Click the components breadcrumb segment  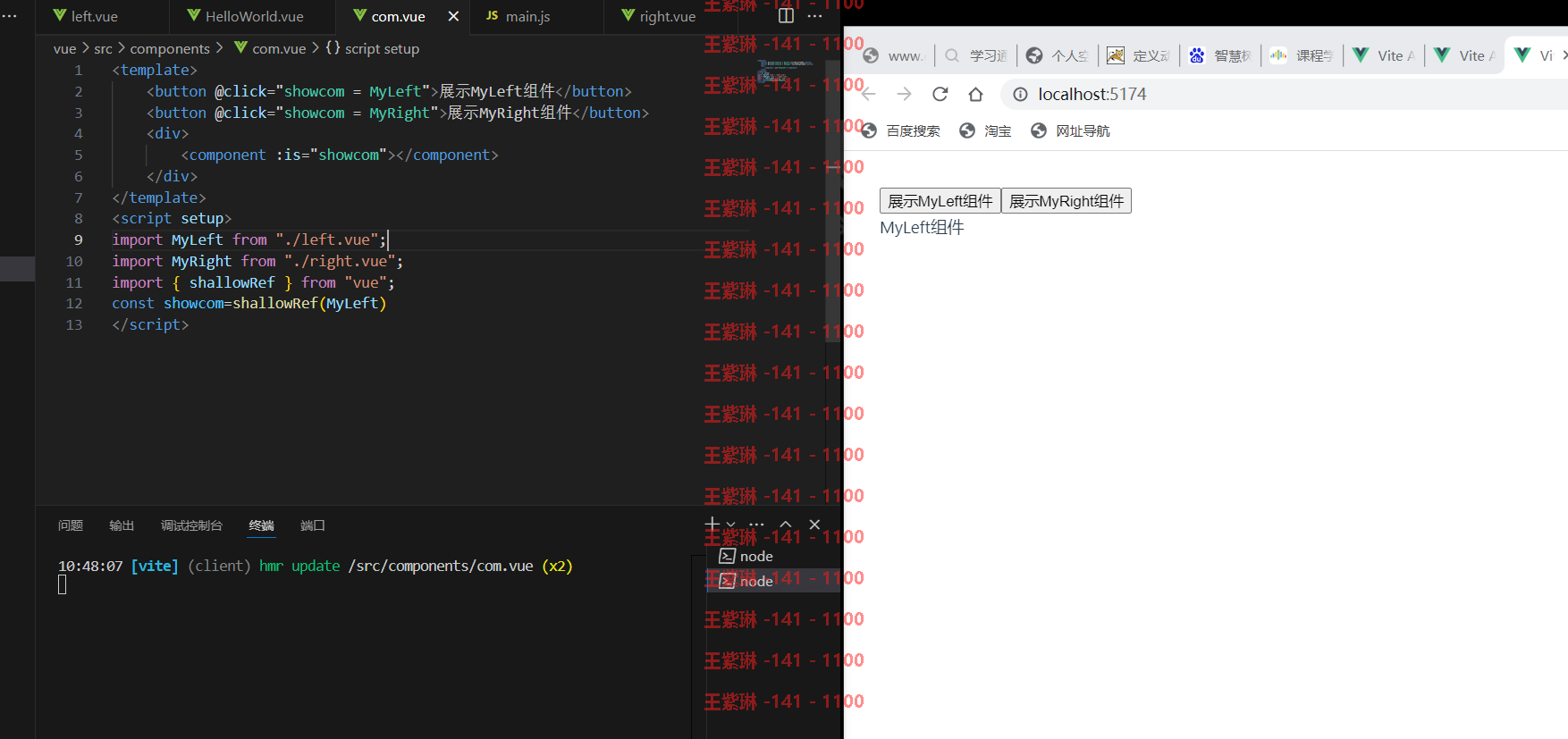[170, 48]
